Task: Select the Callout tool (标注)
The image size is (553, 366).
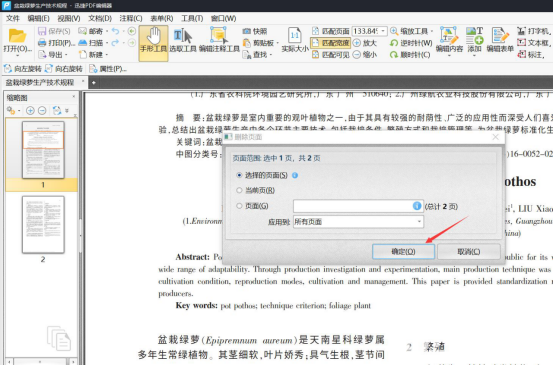Action: [531, 55]
